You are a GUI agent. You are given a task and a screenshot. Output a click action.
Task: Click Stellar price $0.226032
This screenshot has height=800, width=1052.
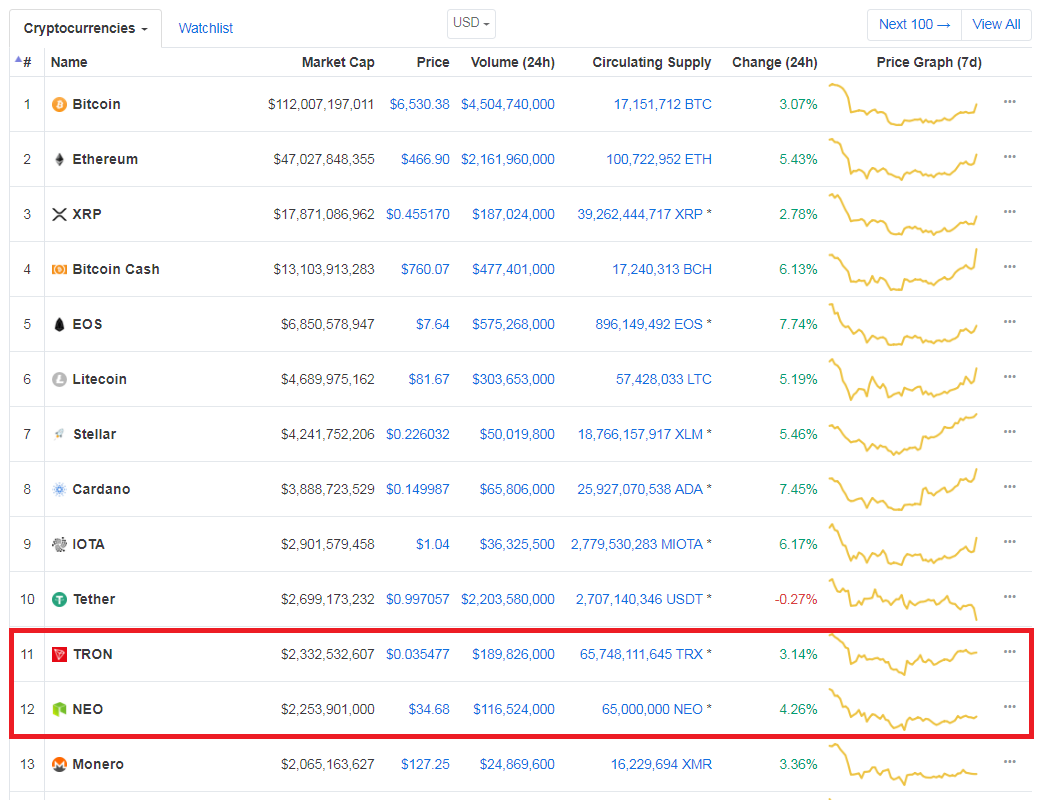417,435
